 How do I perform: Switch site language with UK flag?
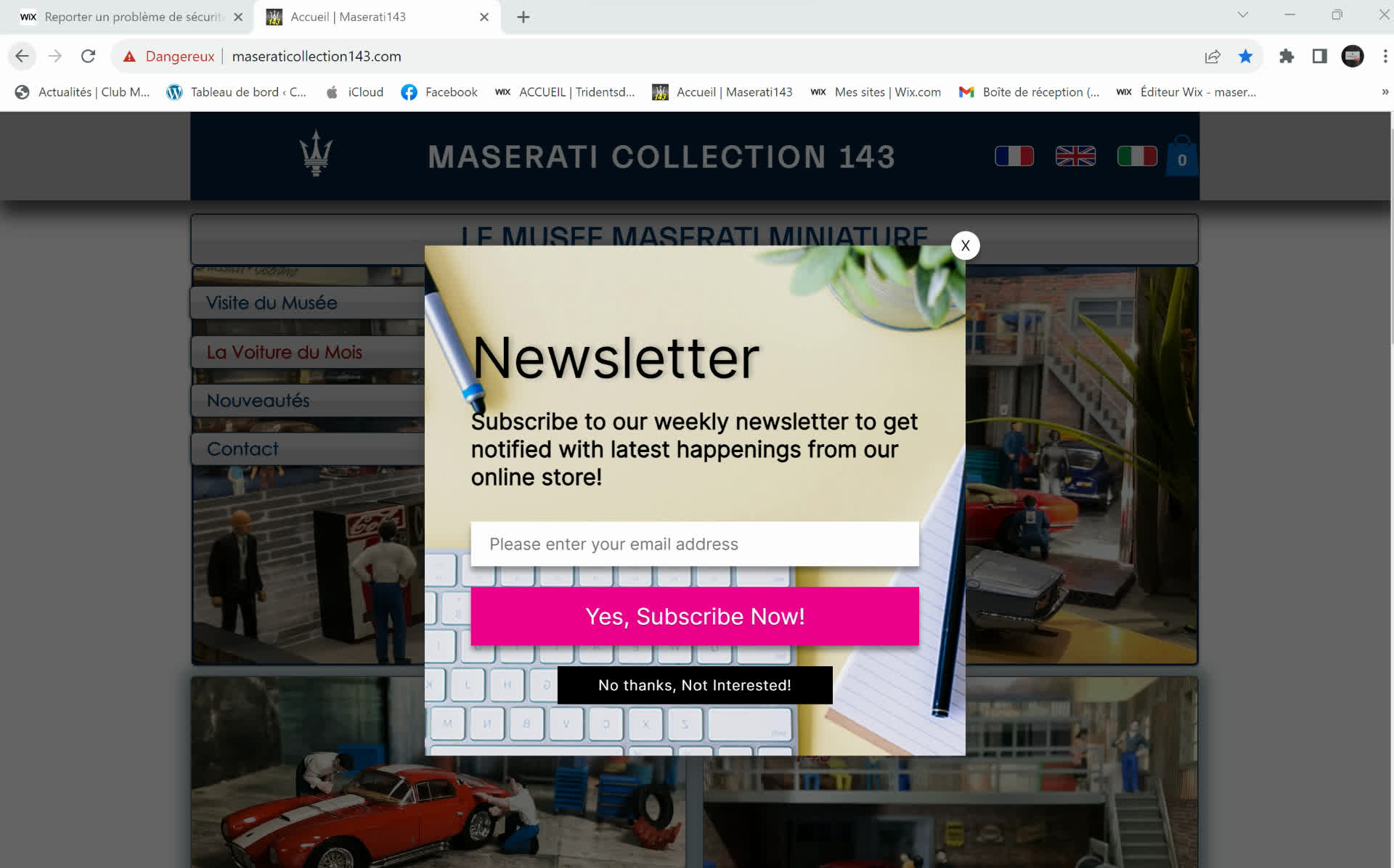pos(1075,156)
